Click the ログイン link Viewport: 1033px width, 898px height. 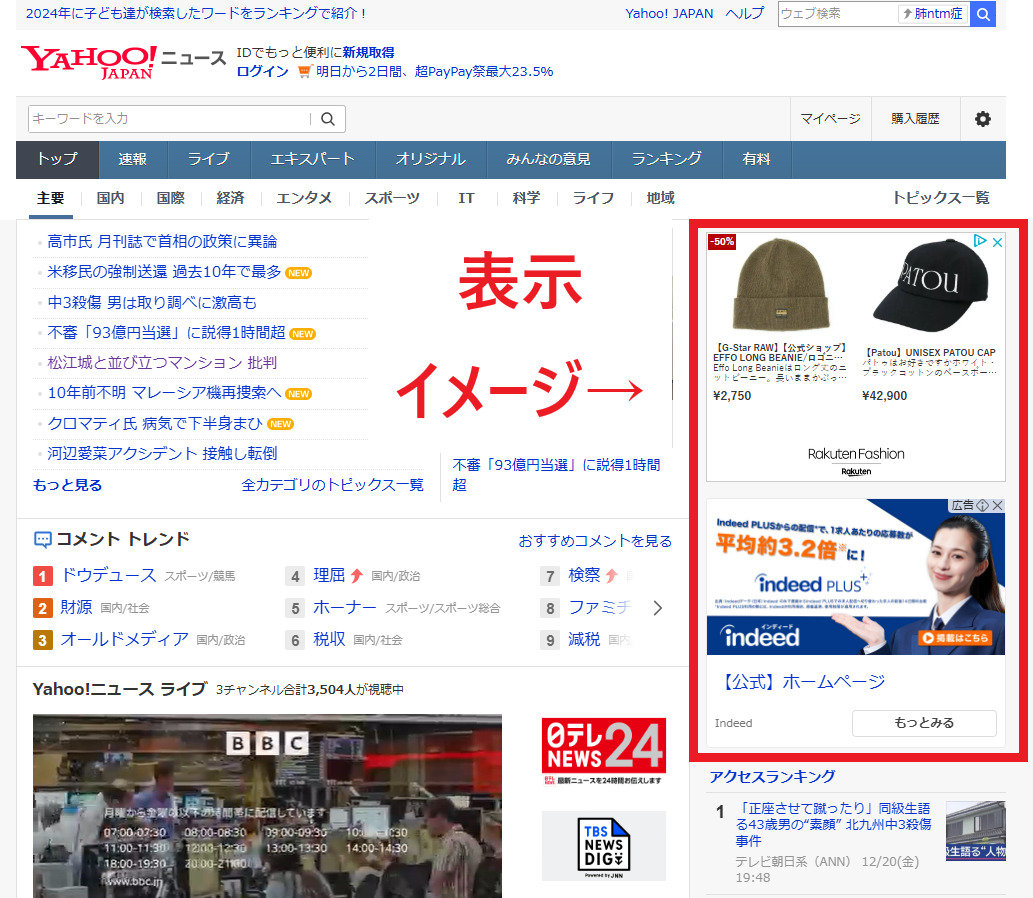tap(262, 72)
